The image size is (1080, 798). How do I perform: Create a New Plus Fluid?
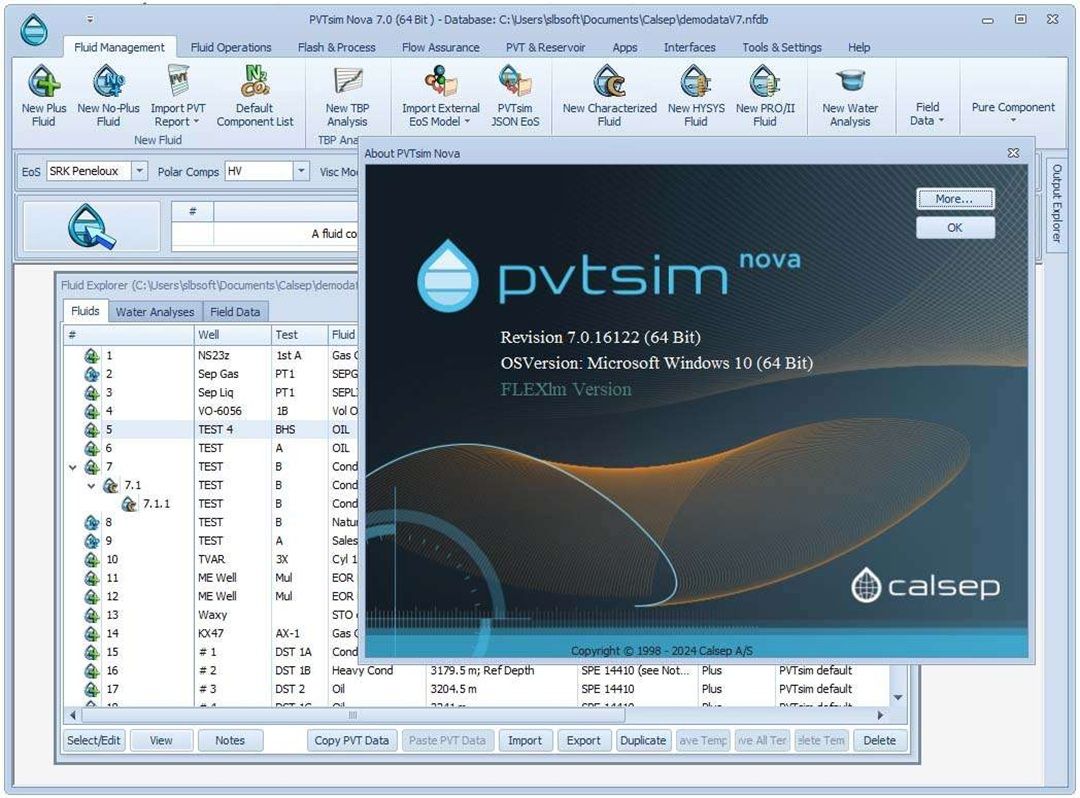pos(42,95)
